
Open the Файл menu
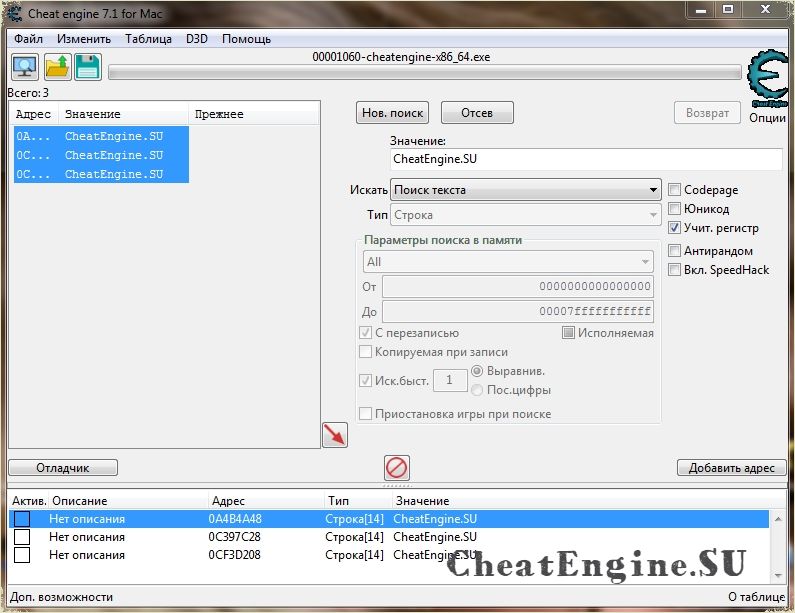click(28, 39)
